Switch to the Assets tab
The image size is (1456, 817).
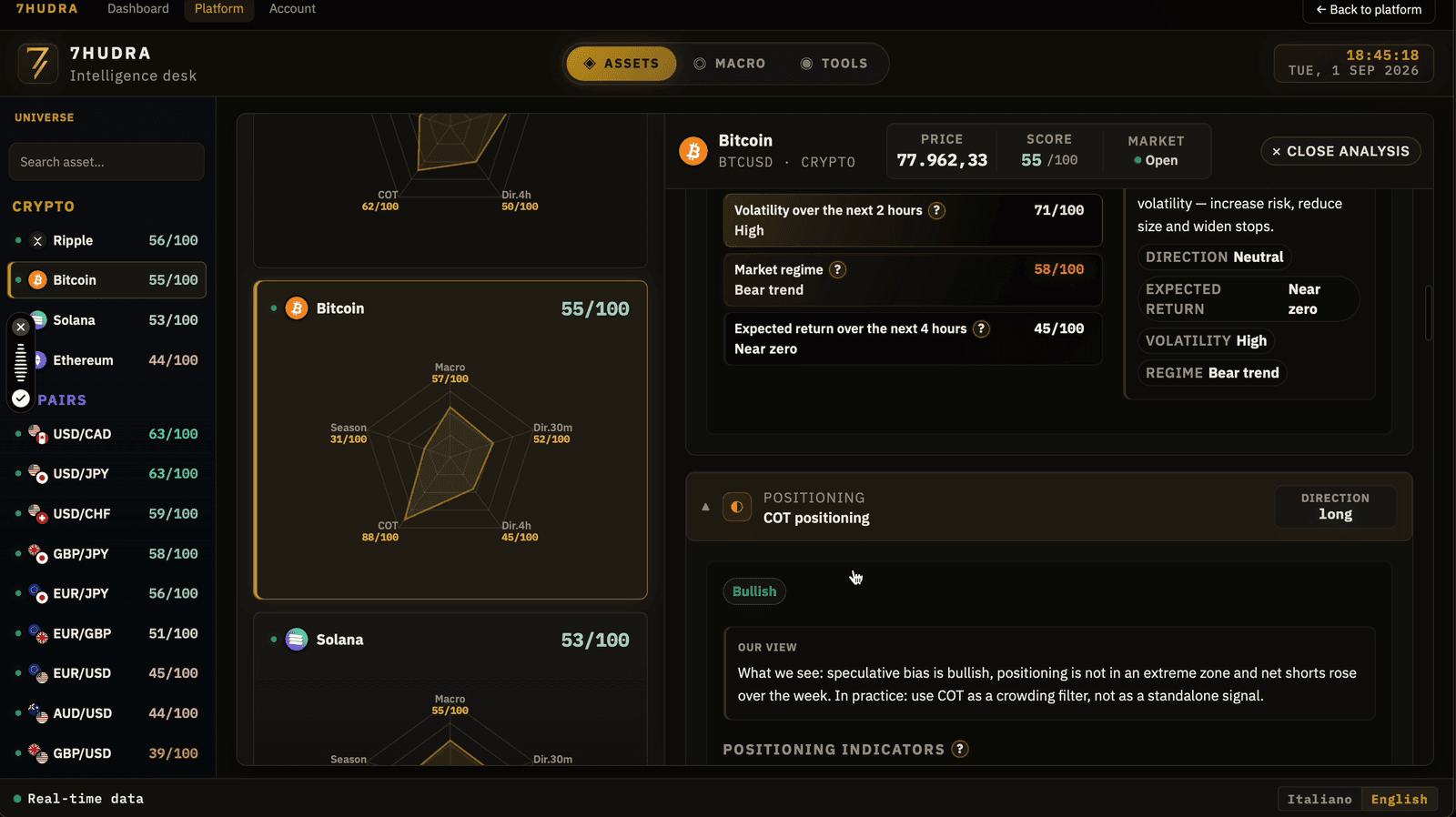point(622,64)
